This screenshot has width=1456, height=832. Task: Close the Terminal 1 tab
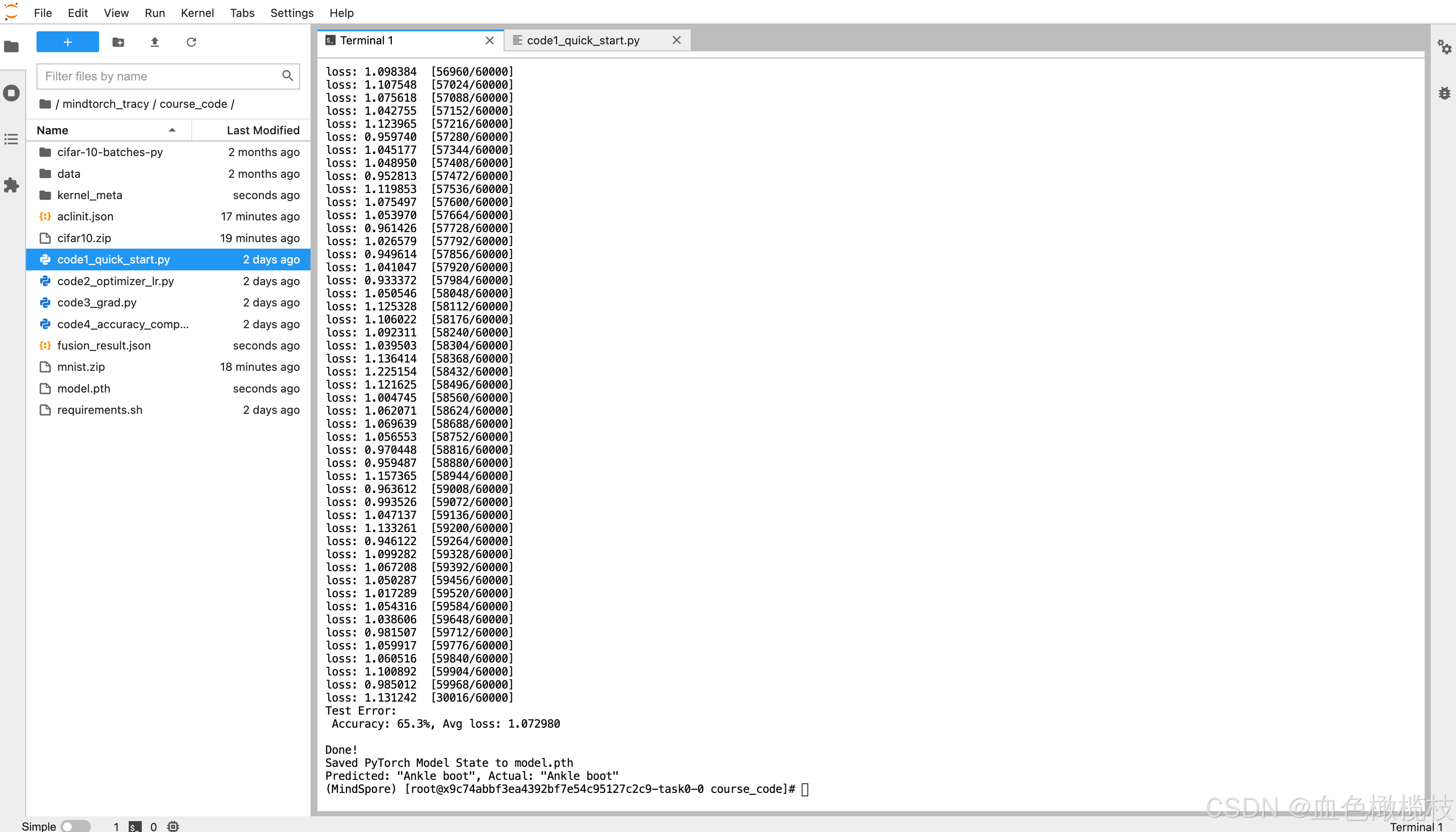(x=489, y=40)
